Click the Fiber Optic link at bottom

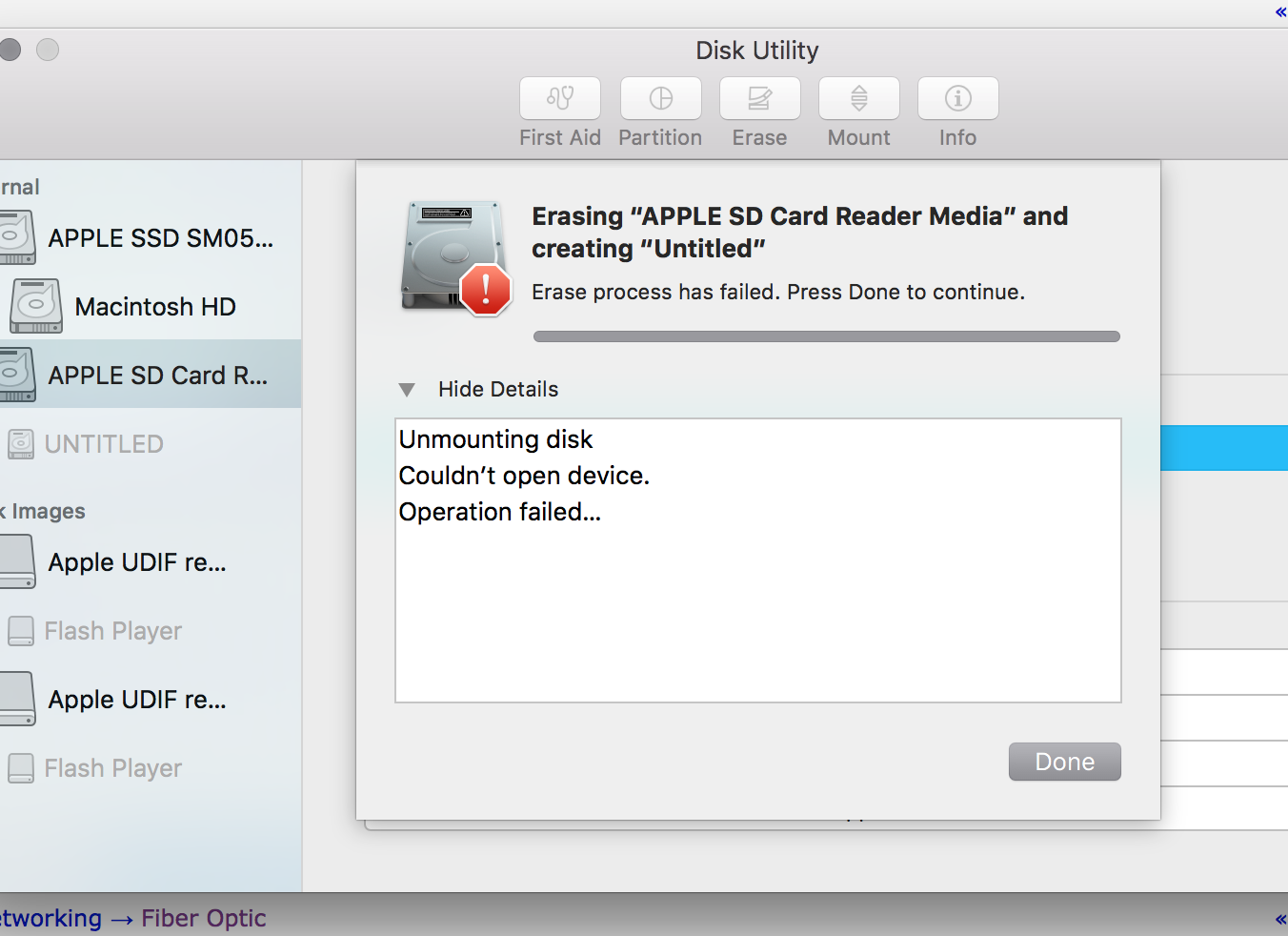[x=204, y=918]
